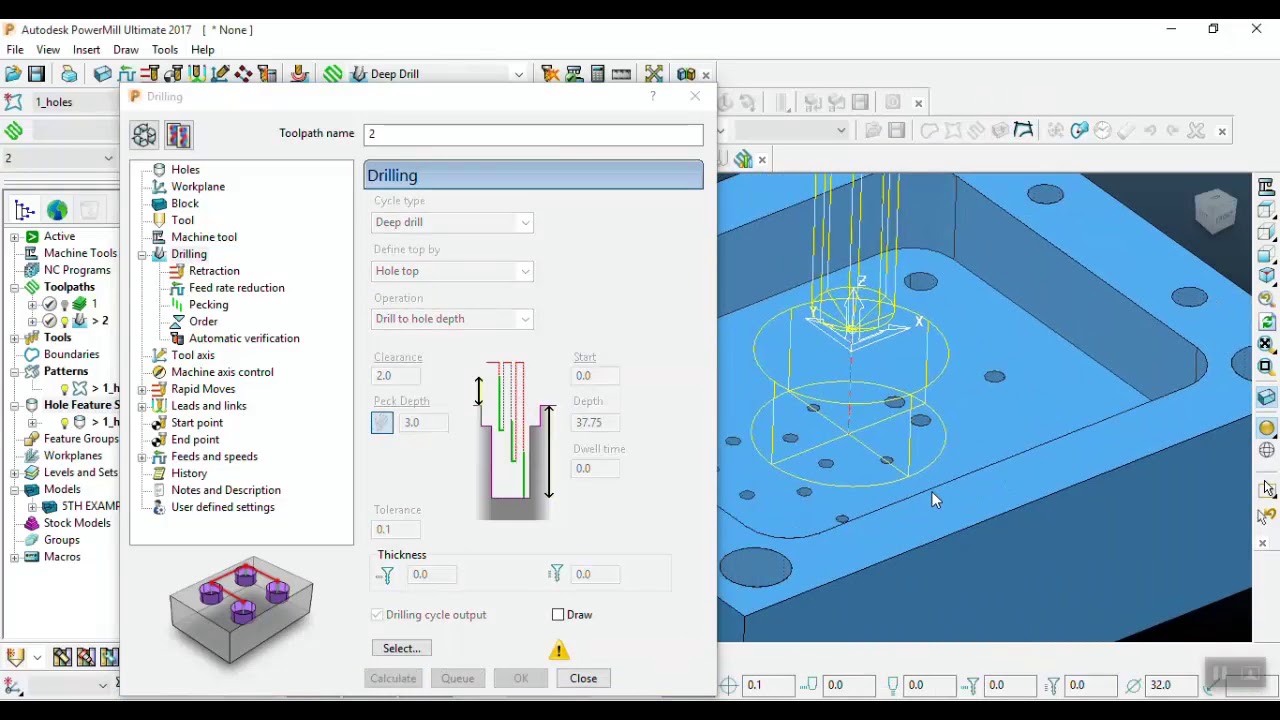Screen dimensions: 1280x720
Task: Open the Draw menu
Action: tap(126, 50)
